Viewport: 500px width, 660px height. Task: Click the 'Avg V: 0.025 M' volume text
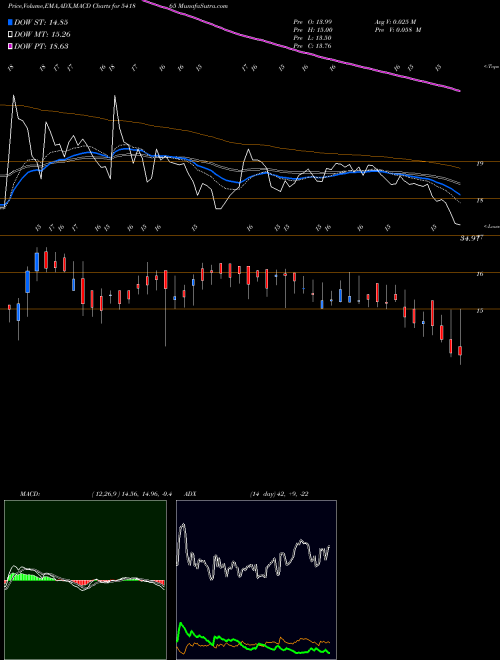tap(398, 22)
